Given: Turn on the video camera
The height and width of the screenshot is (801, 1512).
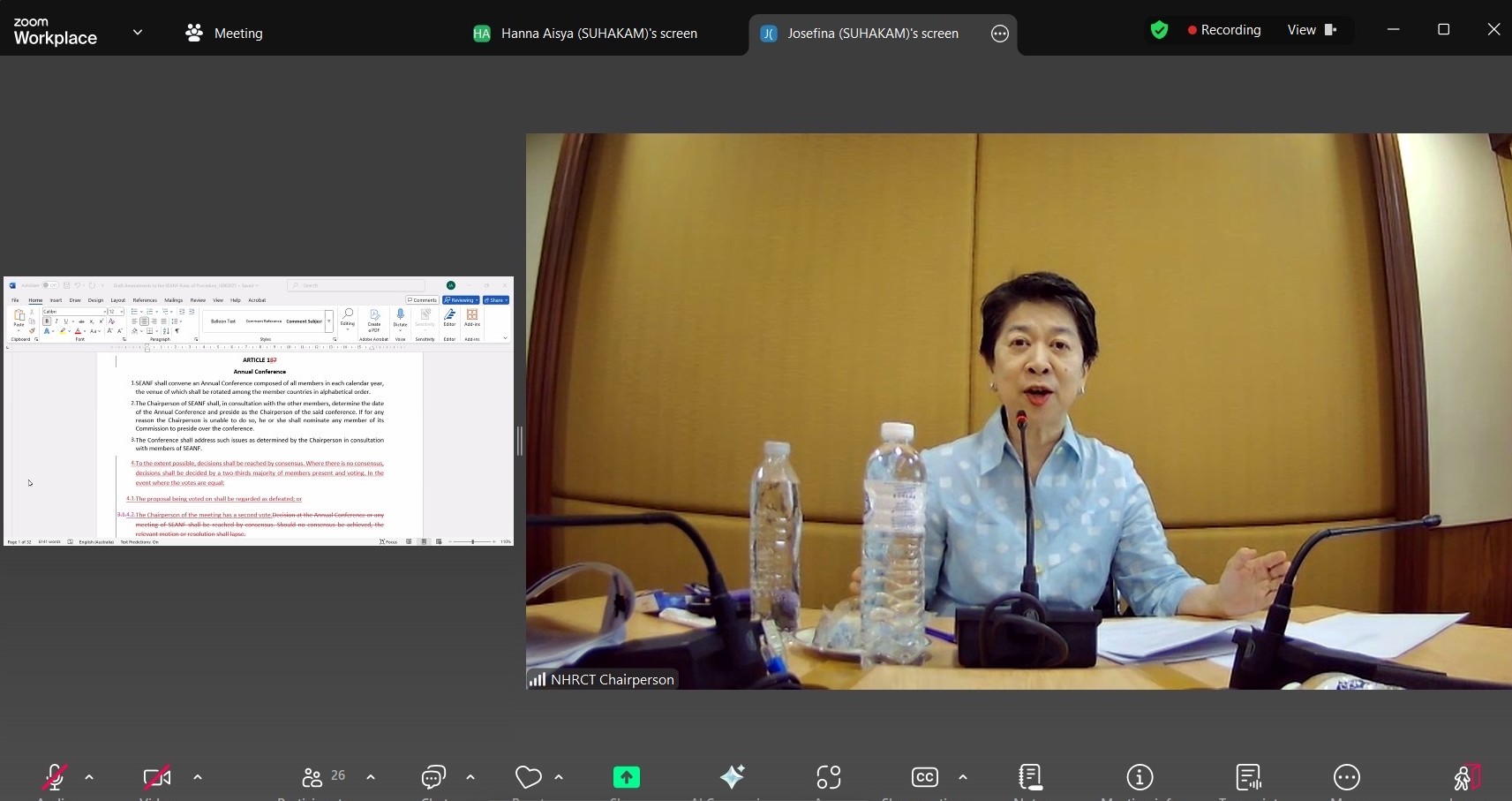Looking at the screenshot, I should tap(157, 777).
